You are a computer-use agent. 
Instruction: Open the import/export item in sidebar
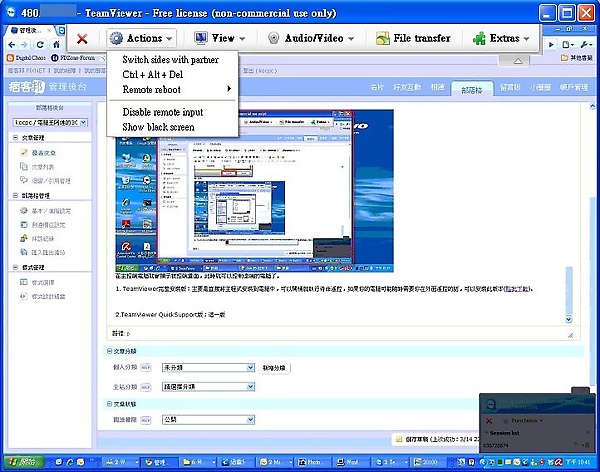click(x=42, y=252)
